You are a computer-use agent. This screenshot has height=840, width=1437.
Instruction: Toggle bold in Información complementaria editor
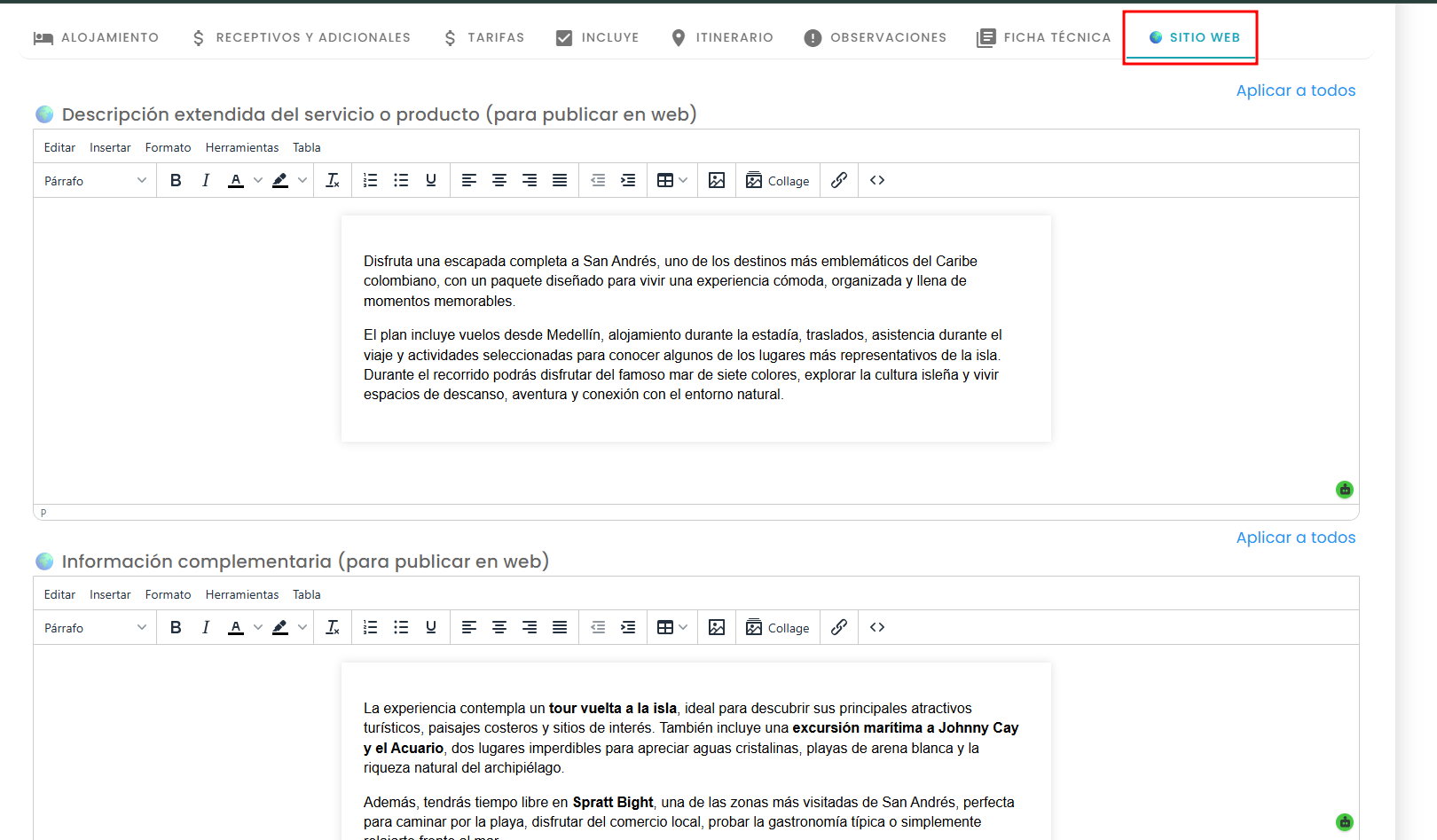pyautogui.click(x=176, y=627)
